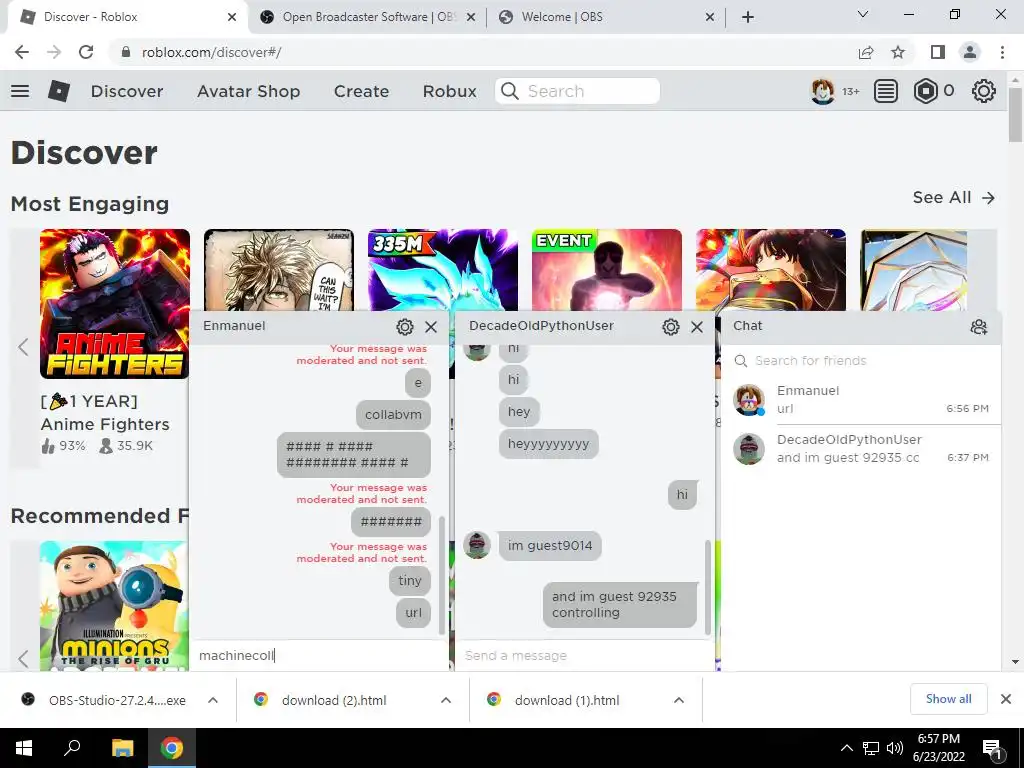1024x768 pixels.
Task: Click the Roblox logo home icon
Action: click(59, 91)
